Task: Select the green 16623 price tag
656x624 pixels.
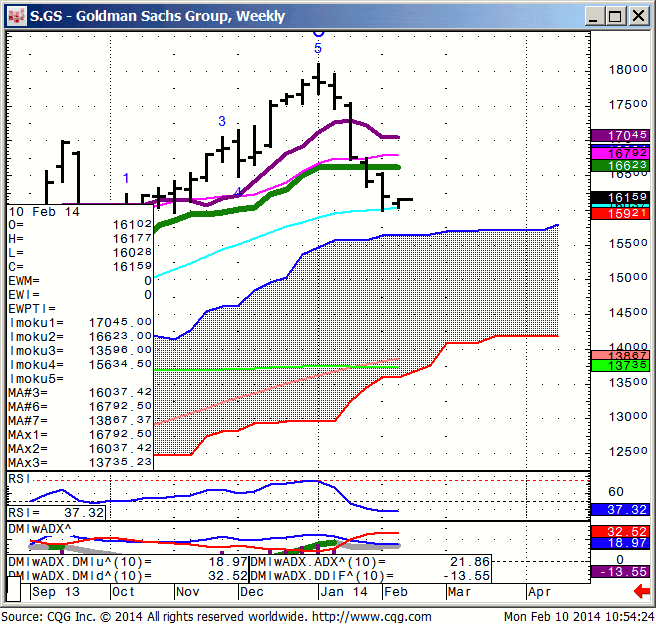Action: [x=620, y=166]
